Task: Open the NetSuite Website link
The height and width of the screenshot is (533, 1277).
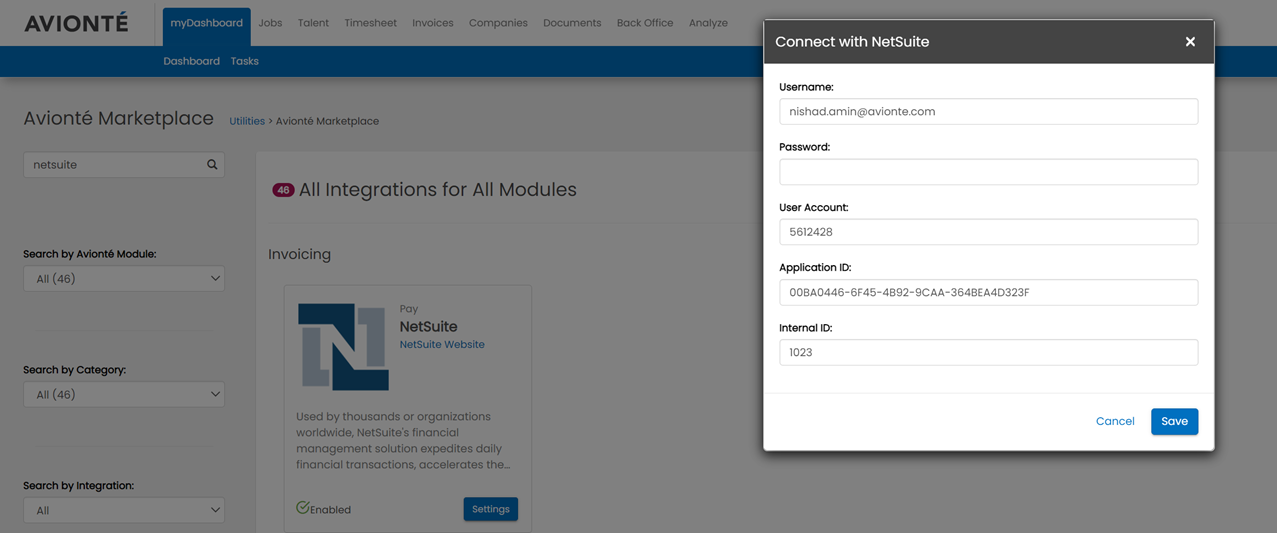Action: coord(442,344)
